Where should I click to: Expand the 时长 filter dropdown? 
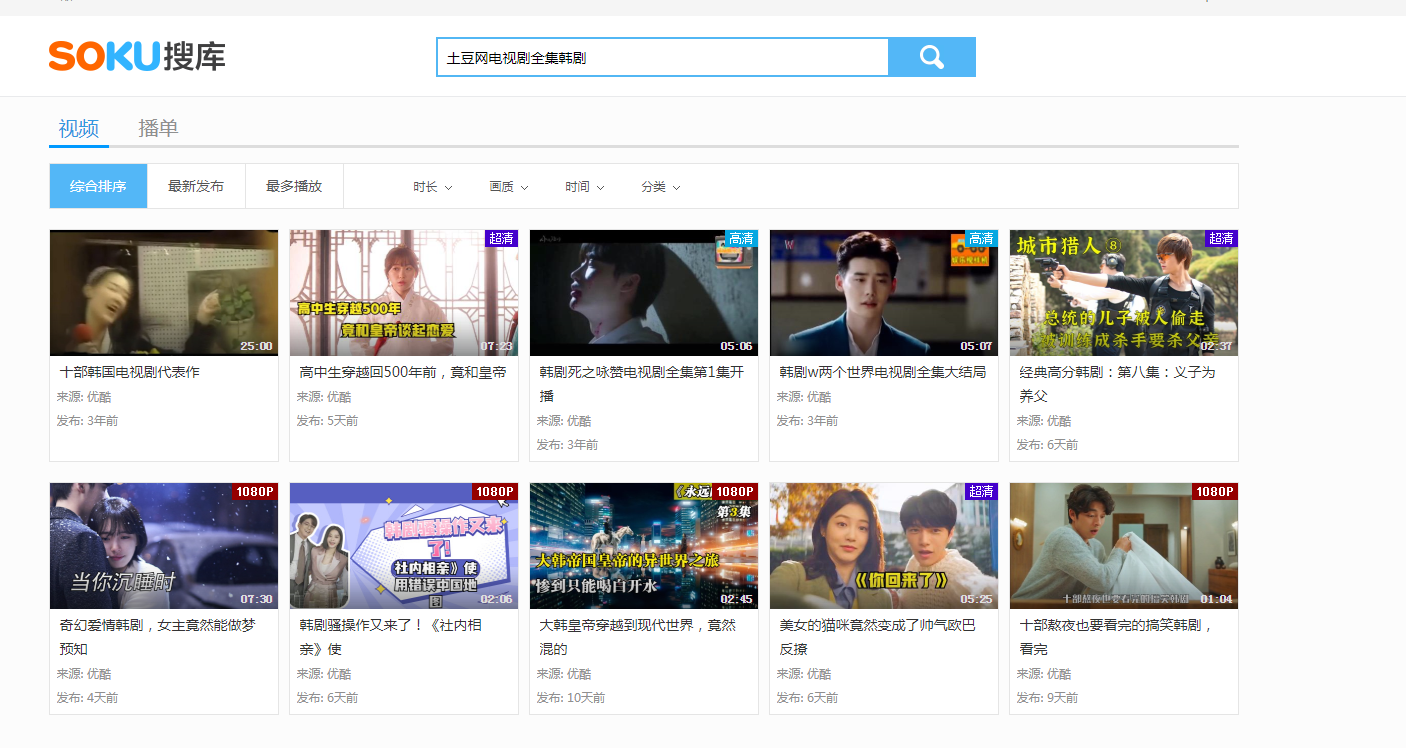tap(432, 187)
